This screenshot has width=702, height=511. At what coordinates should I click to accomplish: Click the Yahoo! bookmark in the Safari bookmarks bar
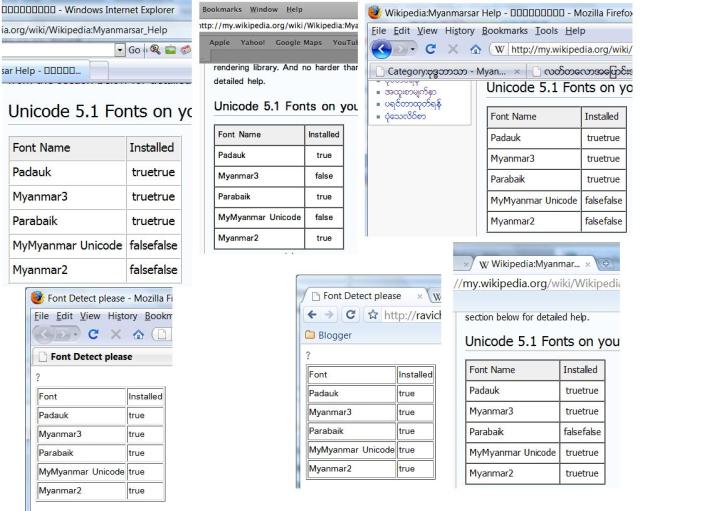[253, 43]
